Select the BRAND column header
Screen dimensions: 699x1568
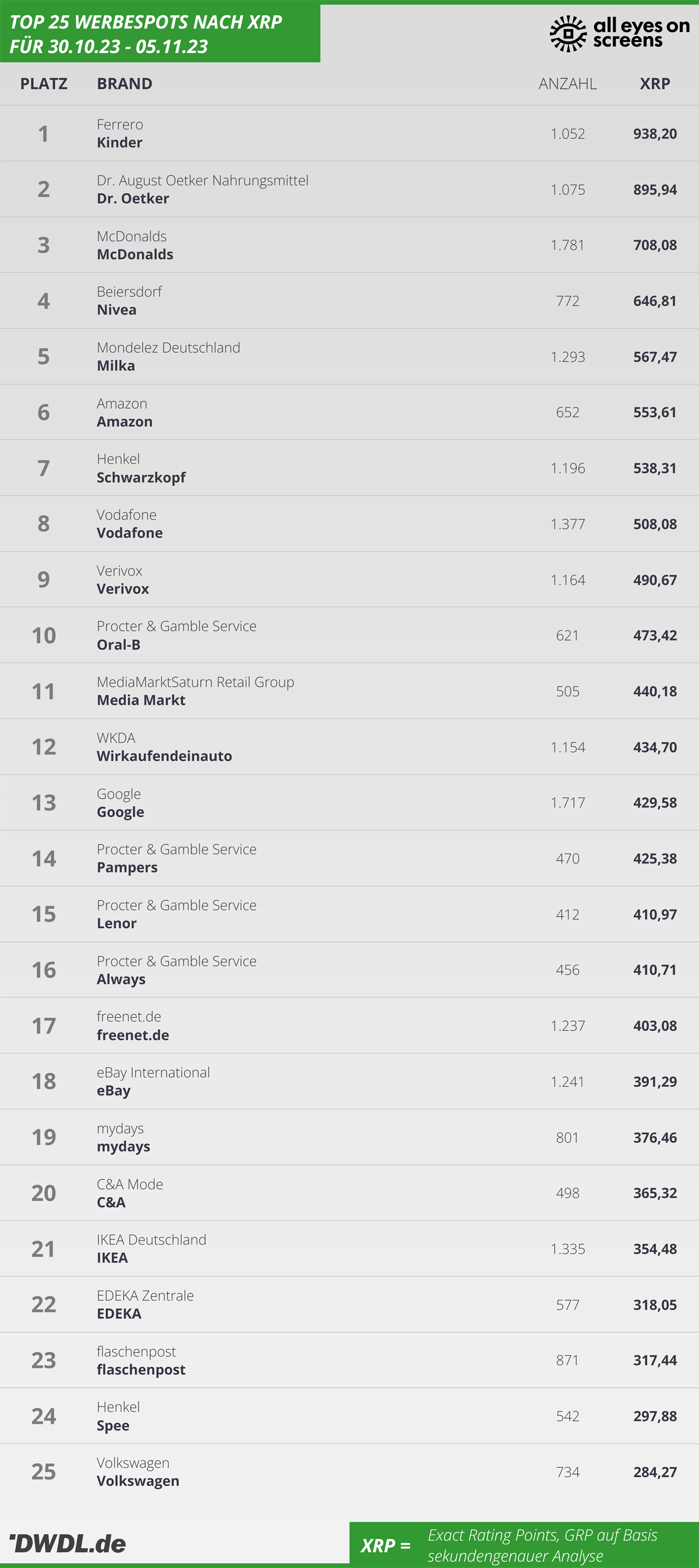[x=125, y=83]
